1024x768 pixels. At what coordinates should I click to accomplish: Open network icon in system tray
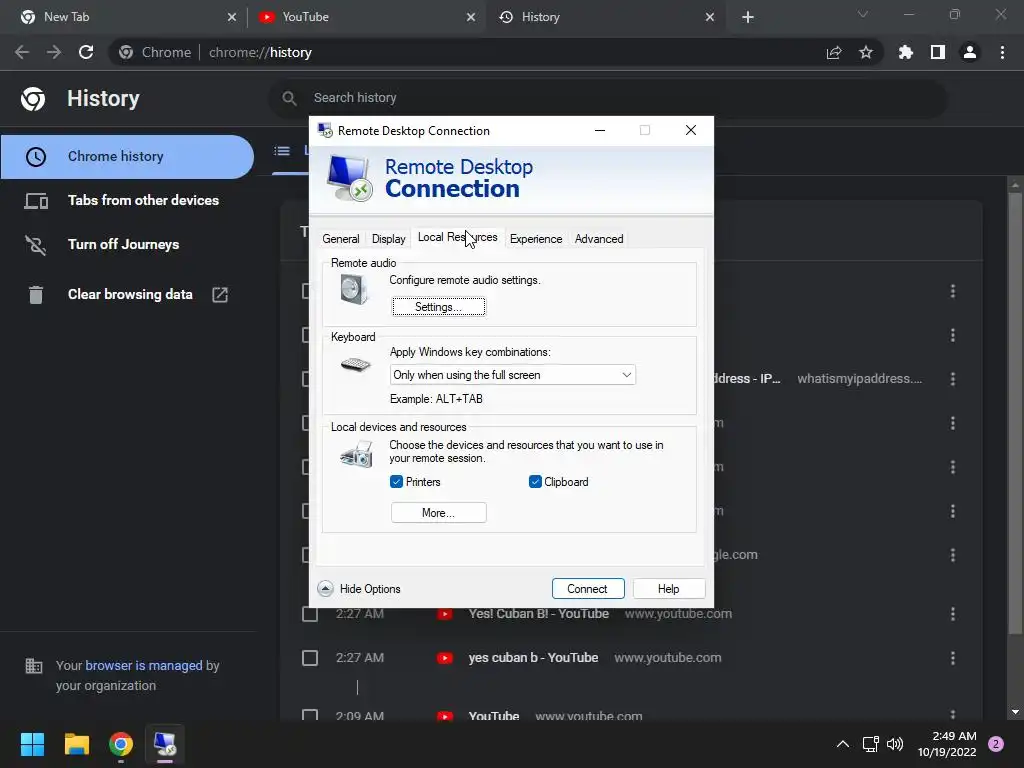click(870, 744)
